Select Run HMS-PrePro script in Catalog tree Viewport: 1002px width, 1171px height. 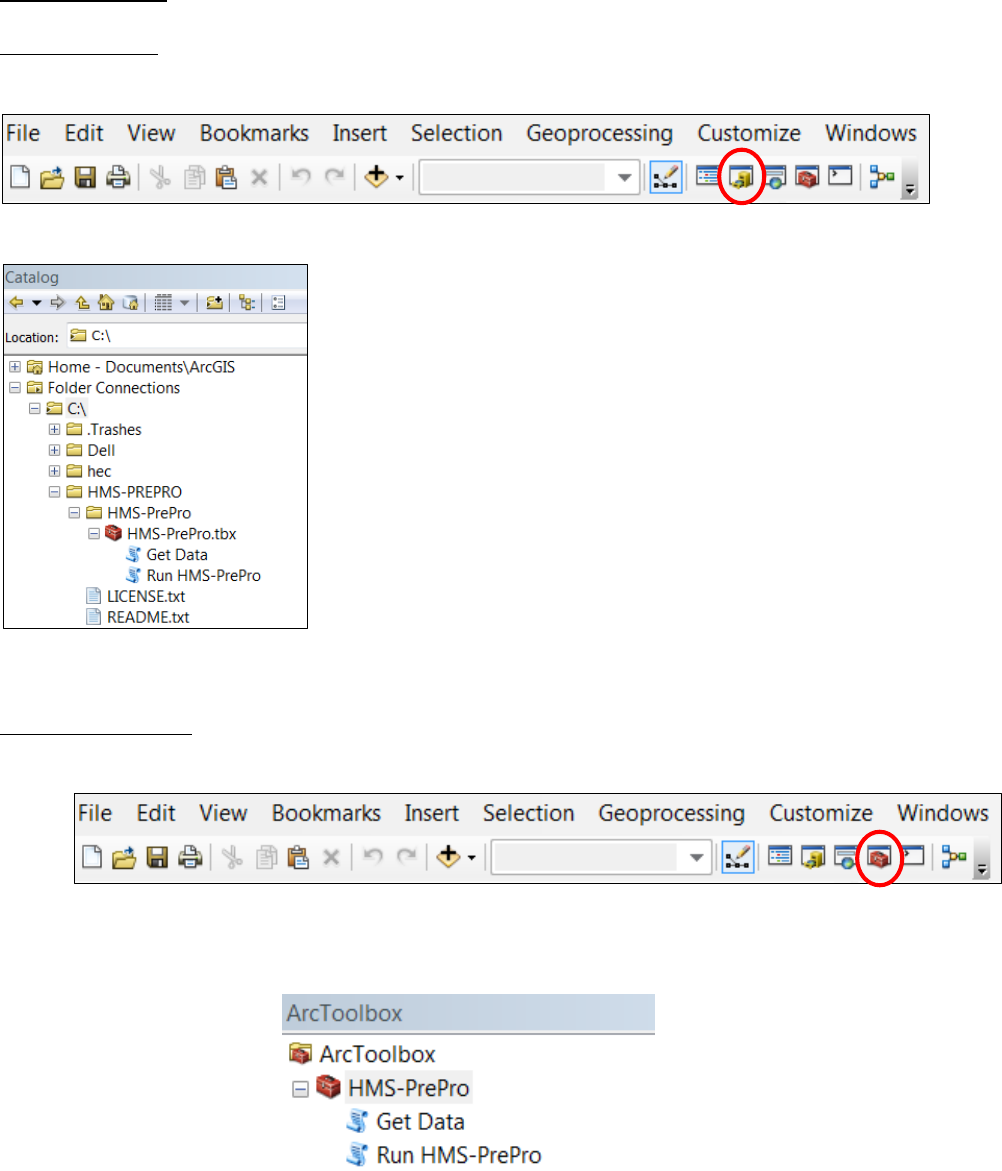(204, 576)
